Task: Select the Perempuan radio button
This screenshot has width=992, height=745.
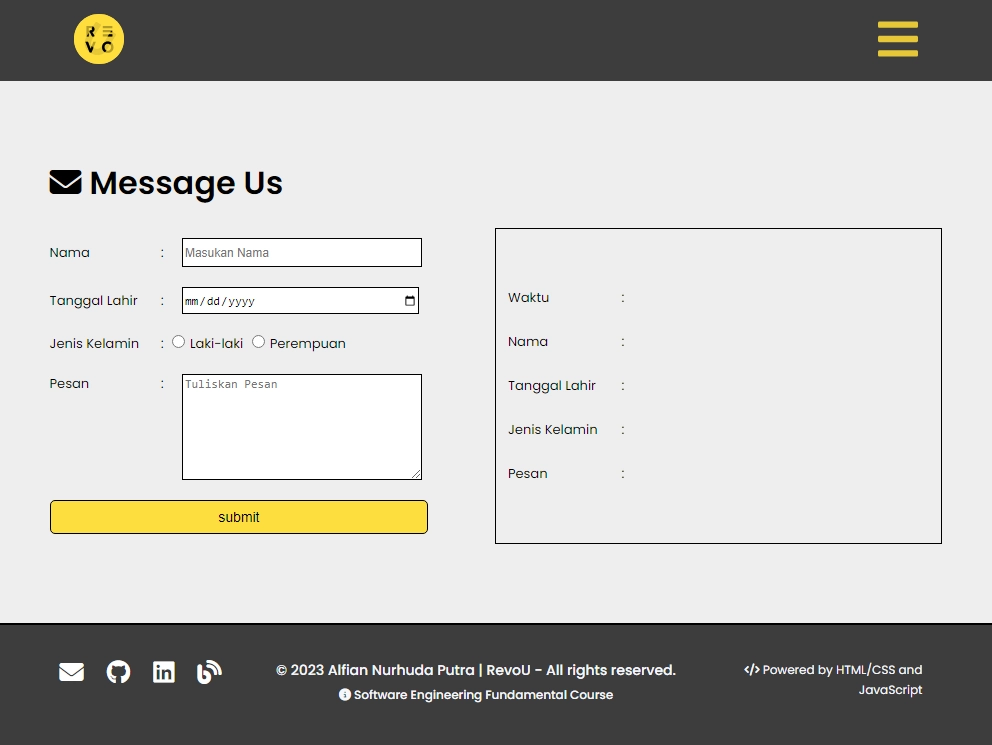Action: pos(258,341)
